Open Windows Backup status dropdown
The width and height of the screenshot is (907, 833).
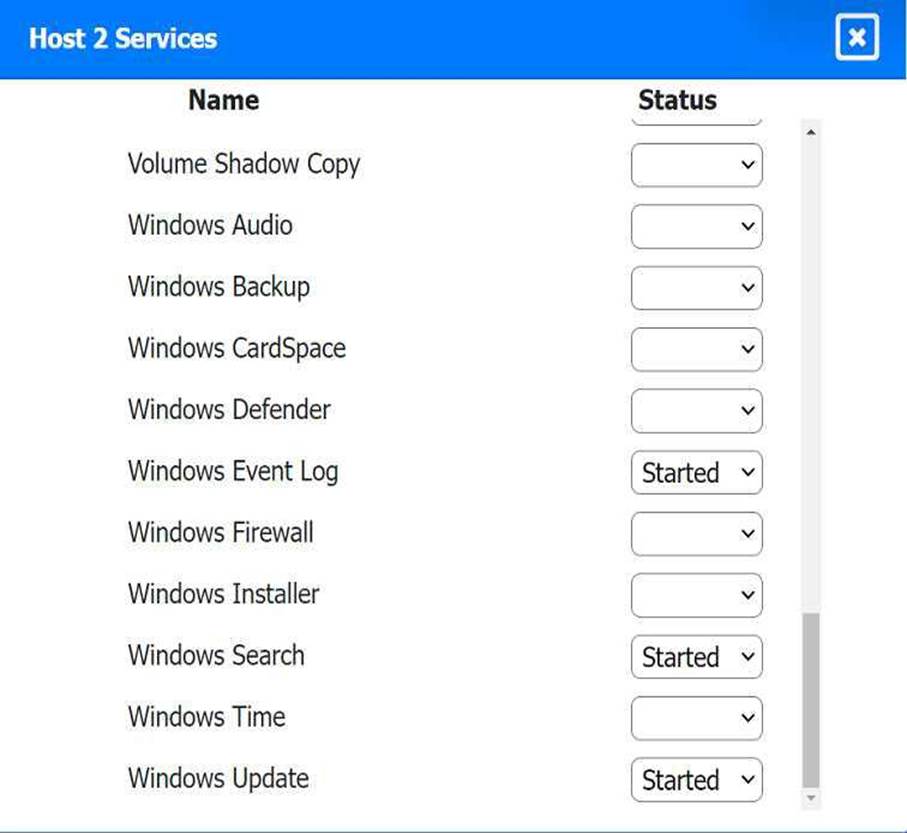click(696, 288)
